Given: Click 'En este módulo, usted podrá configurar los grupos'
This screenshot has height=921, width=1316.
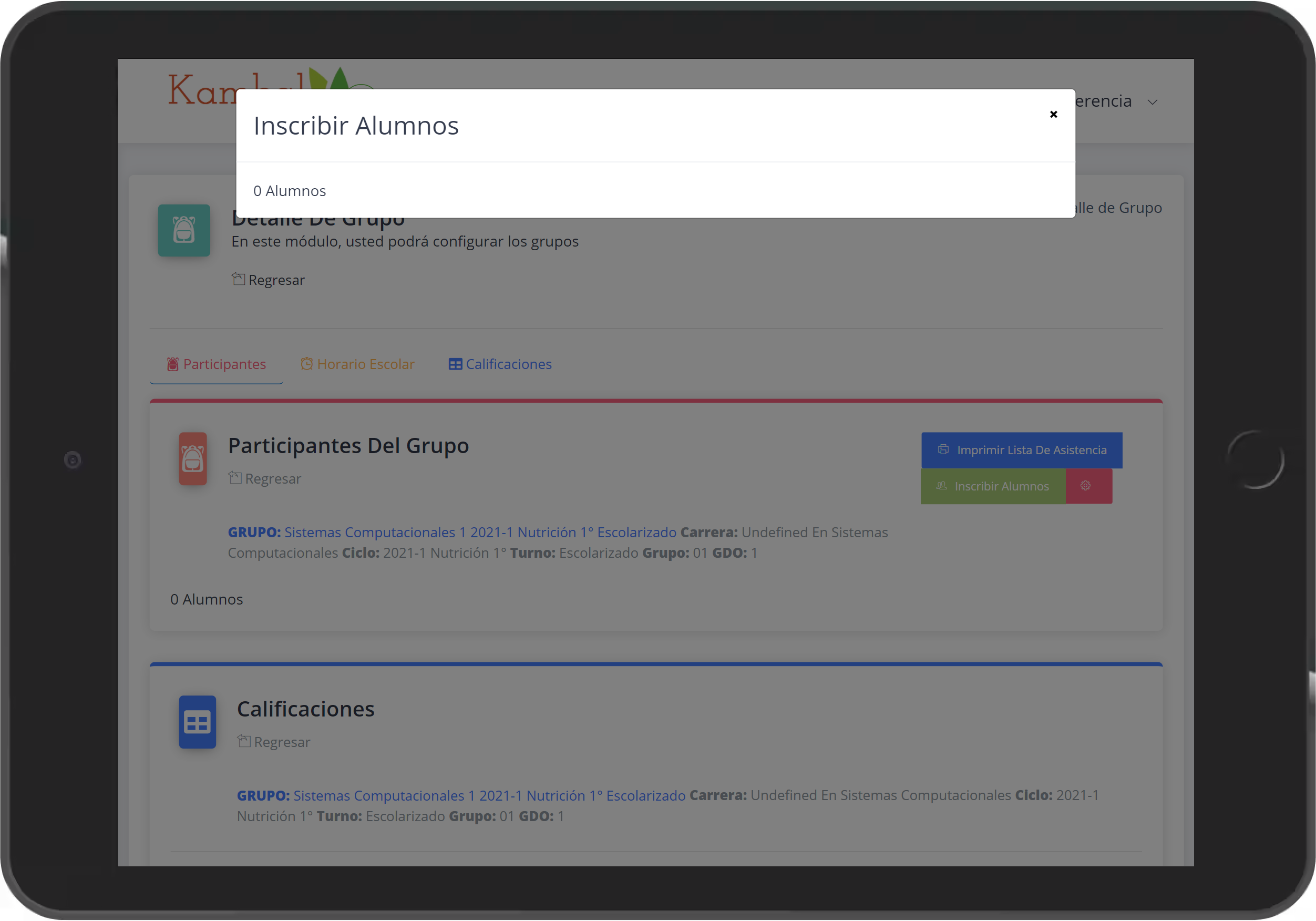Looking at the screenshot, I should click(405, 241).
